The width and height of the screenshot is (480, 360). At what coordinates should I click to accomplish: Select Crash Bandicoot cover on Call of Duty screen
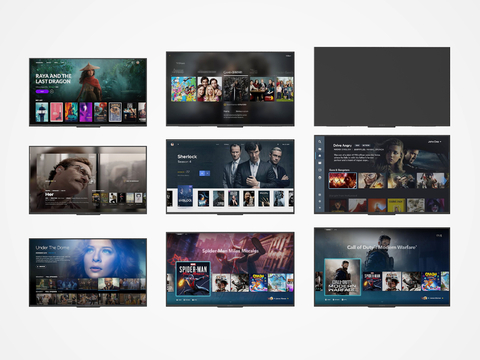click(x=431, y=281)
